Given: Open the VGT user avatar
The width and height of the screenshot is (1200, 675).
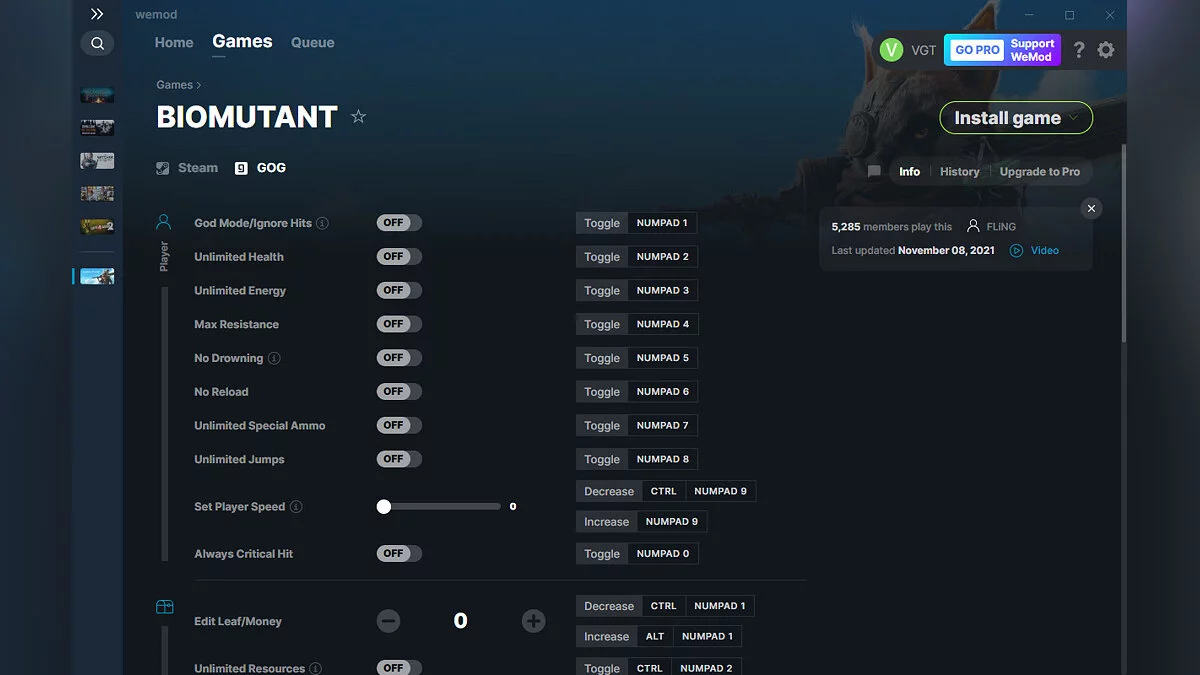Looking at the screenshot, I should 891,50.
